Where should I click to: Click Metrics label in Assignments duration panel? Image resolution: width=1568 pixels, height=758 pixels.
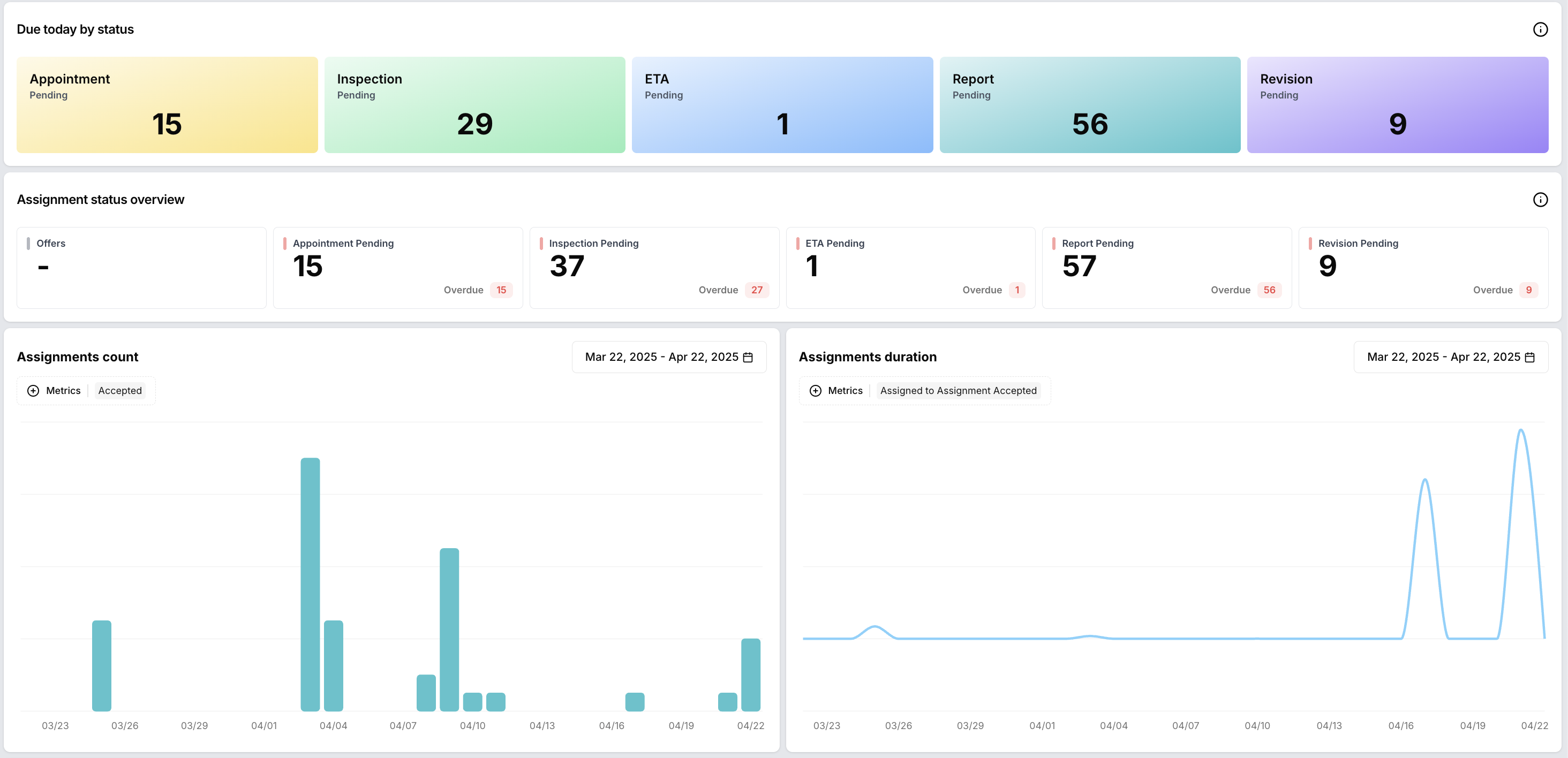click(845, 391)
